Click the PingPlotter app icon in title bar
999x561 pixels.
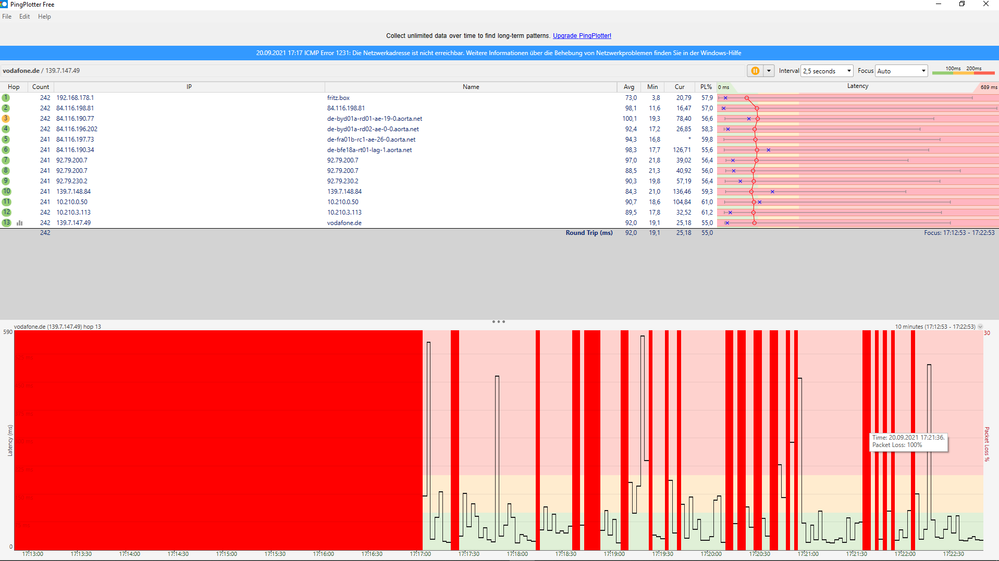coord(4,4)
